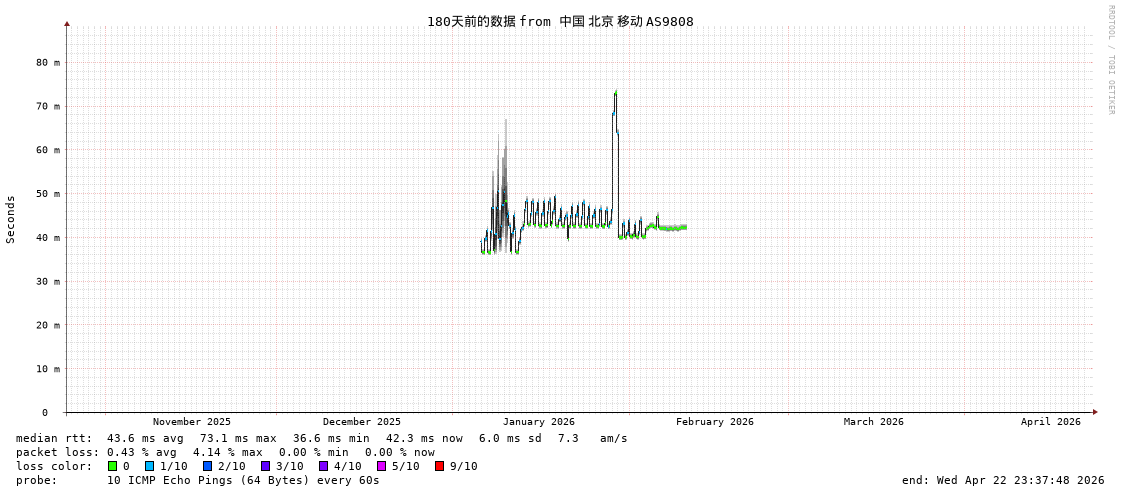Pick the swatch labeled 3/10

click(x=265, y=466)
